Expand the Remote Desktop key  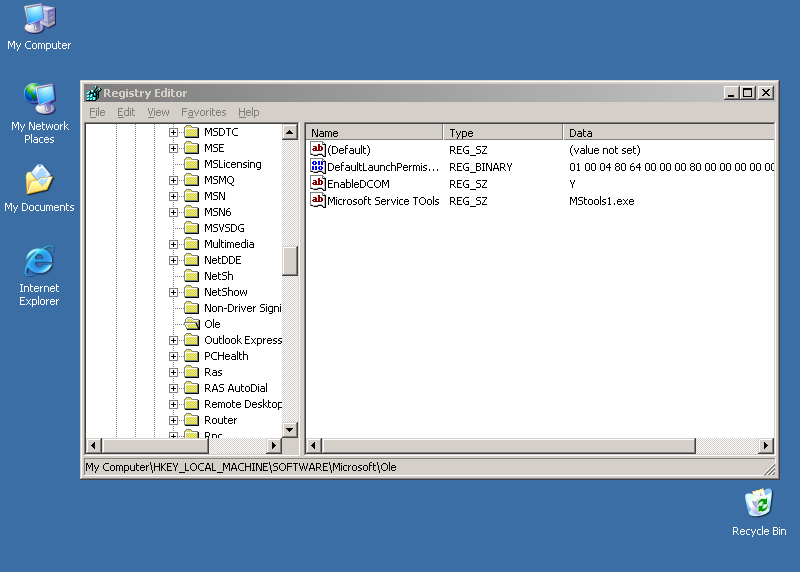[173, 404]
